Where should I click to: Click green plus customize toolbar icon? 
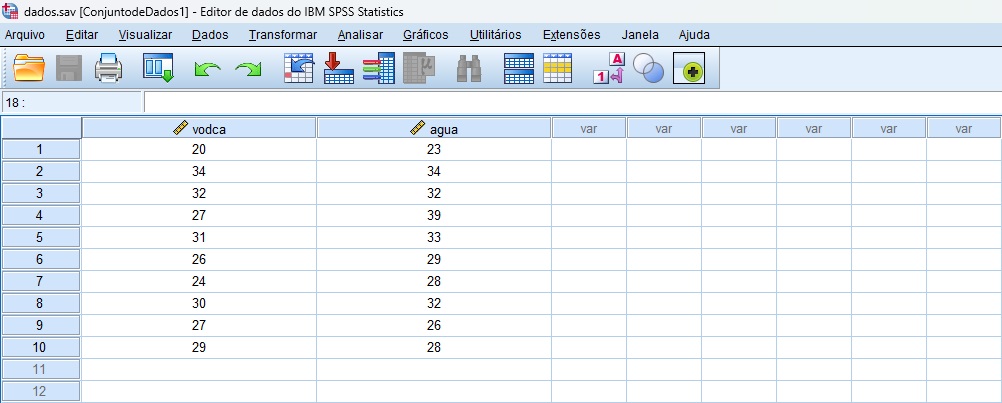click(689, 68)
